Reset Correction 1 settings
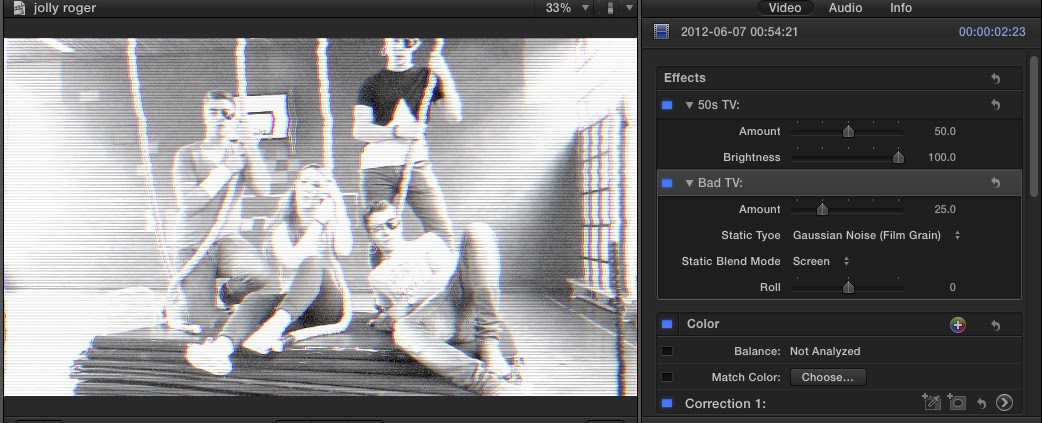The height and width of the screenshot is (423, 1042). 982,403
